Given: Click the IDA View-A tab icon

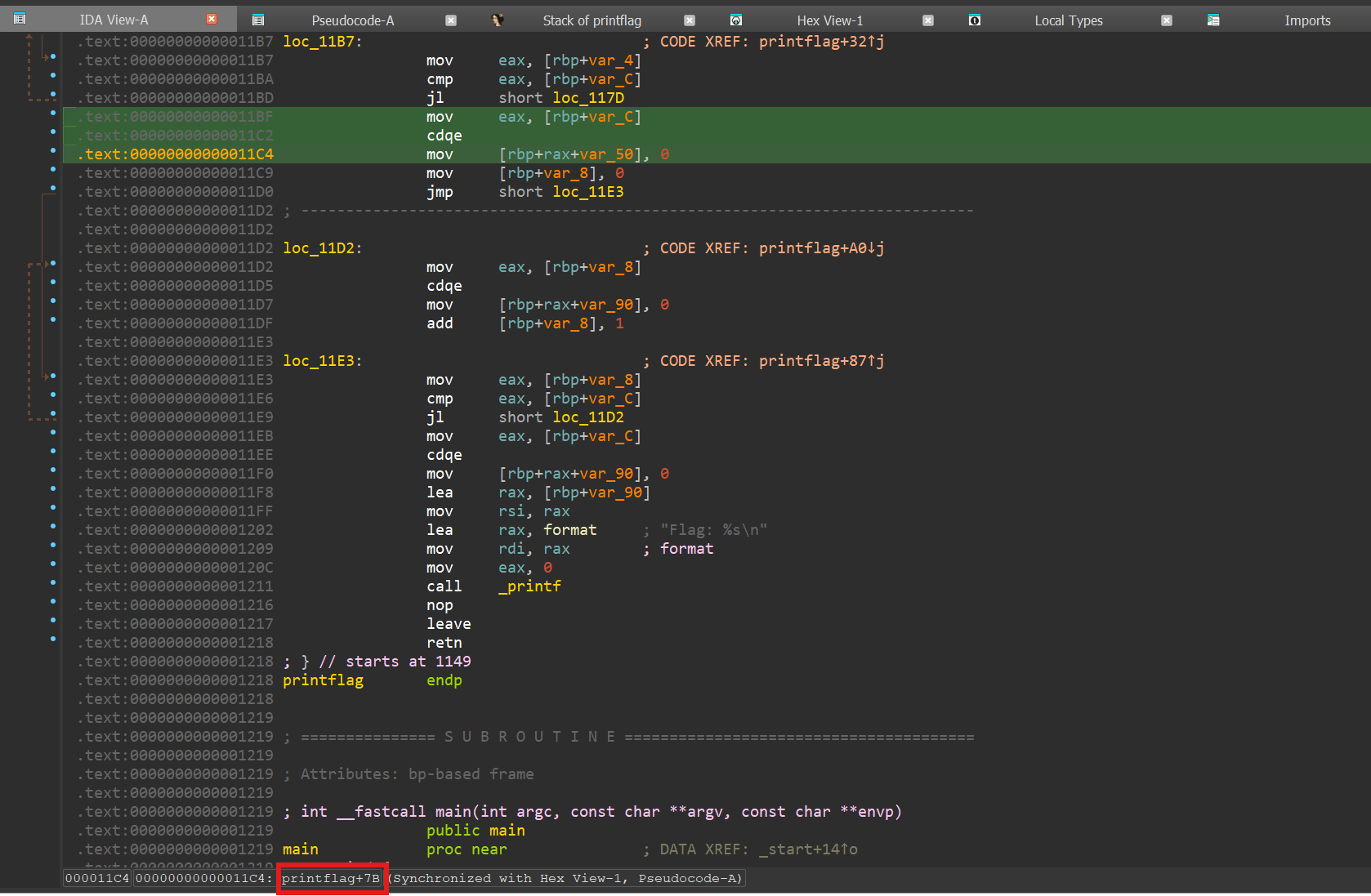Looking at the screenshot, I should 20,19.
